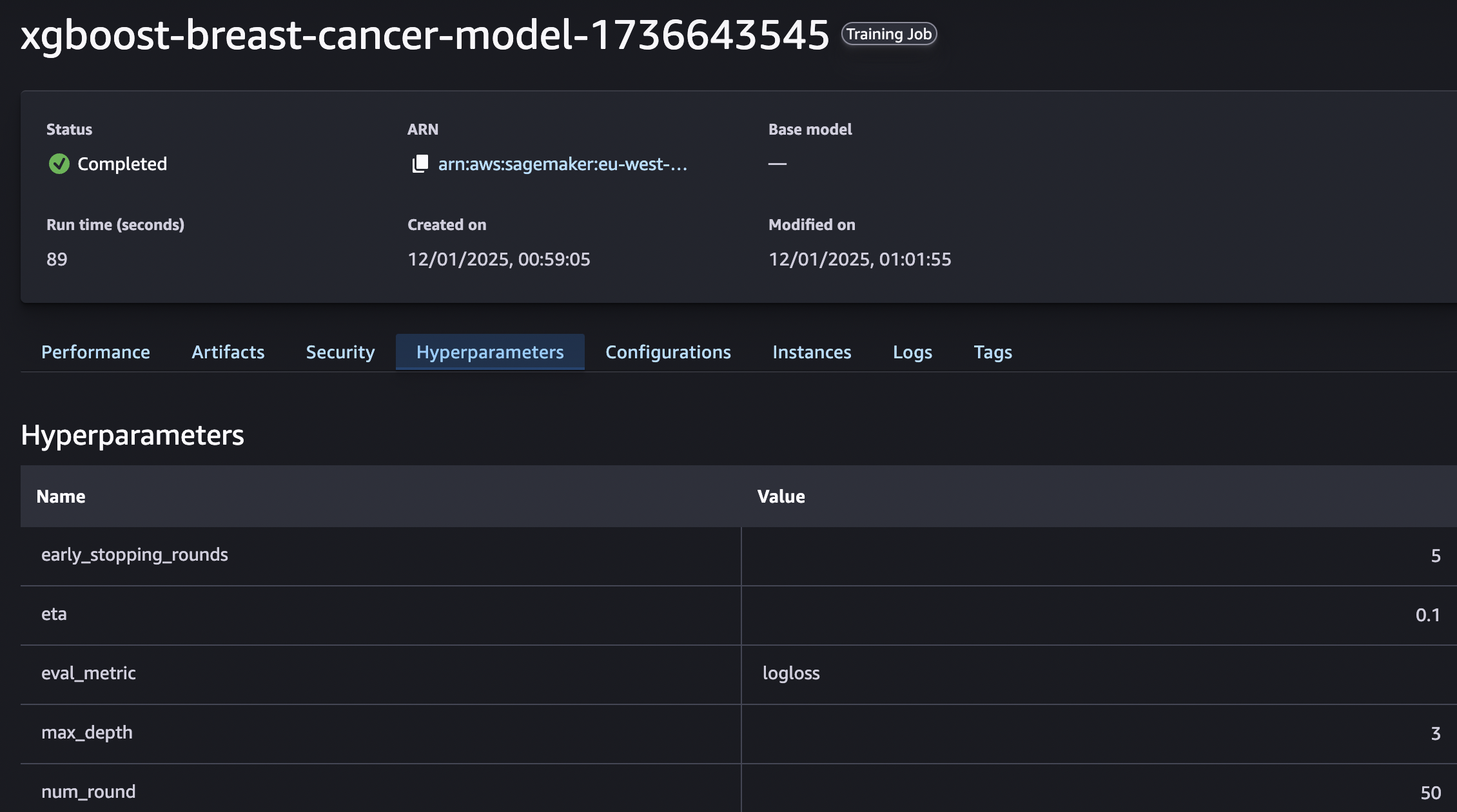Click the Value column header

coord(781,496)
